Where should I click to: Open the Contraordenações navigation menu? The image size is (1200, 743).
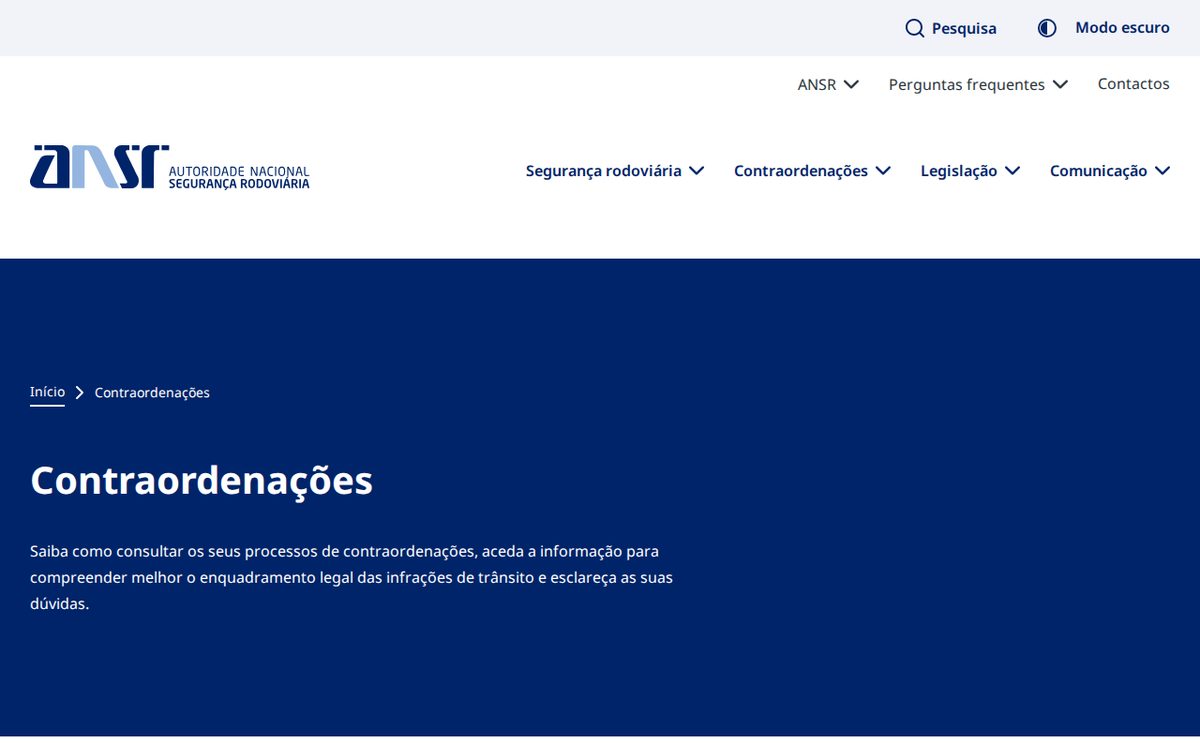coord(812,170)
